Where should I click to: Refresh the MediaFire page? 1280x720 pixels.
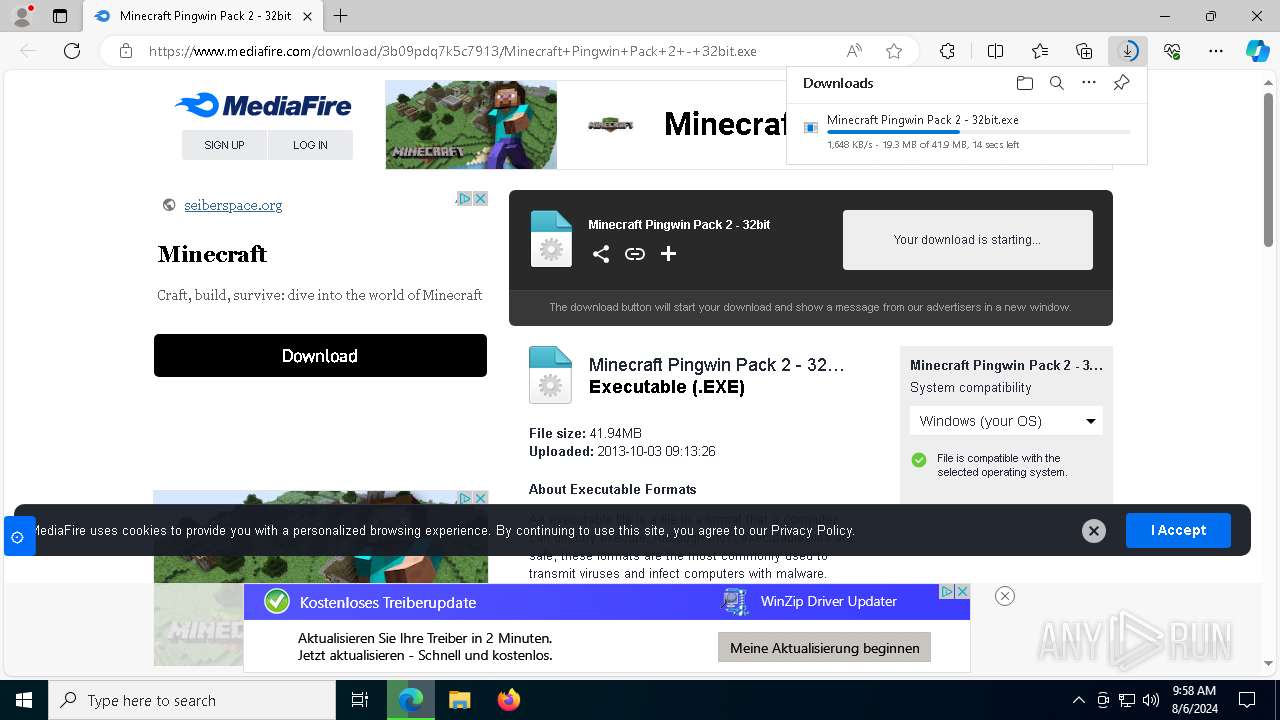coord(72,51)
